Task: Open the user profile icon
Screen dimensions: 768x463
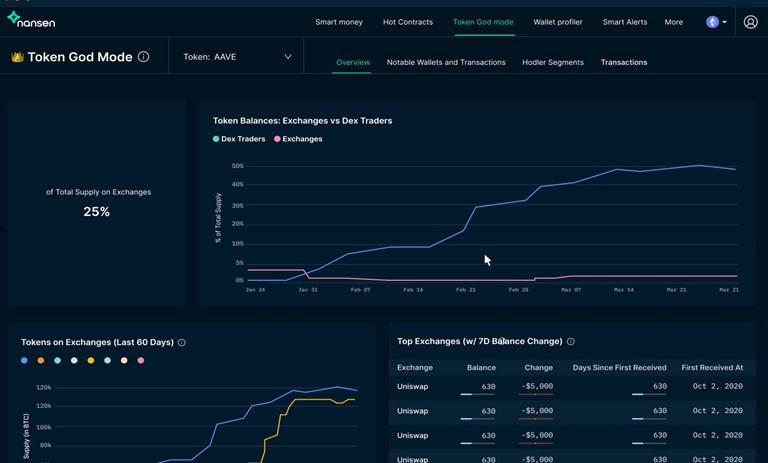Action: (750, 22)
